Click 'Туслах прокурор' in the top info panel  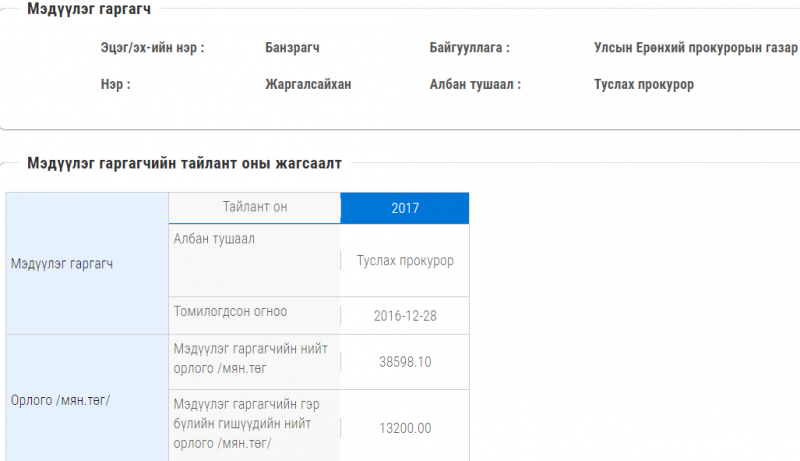[x=643, y=85]
